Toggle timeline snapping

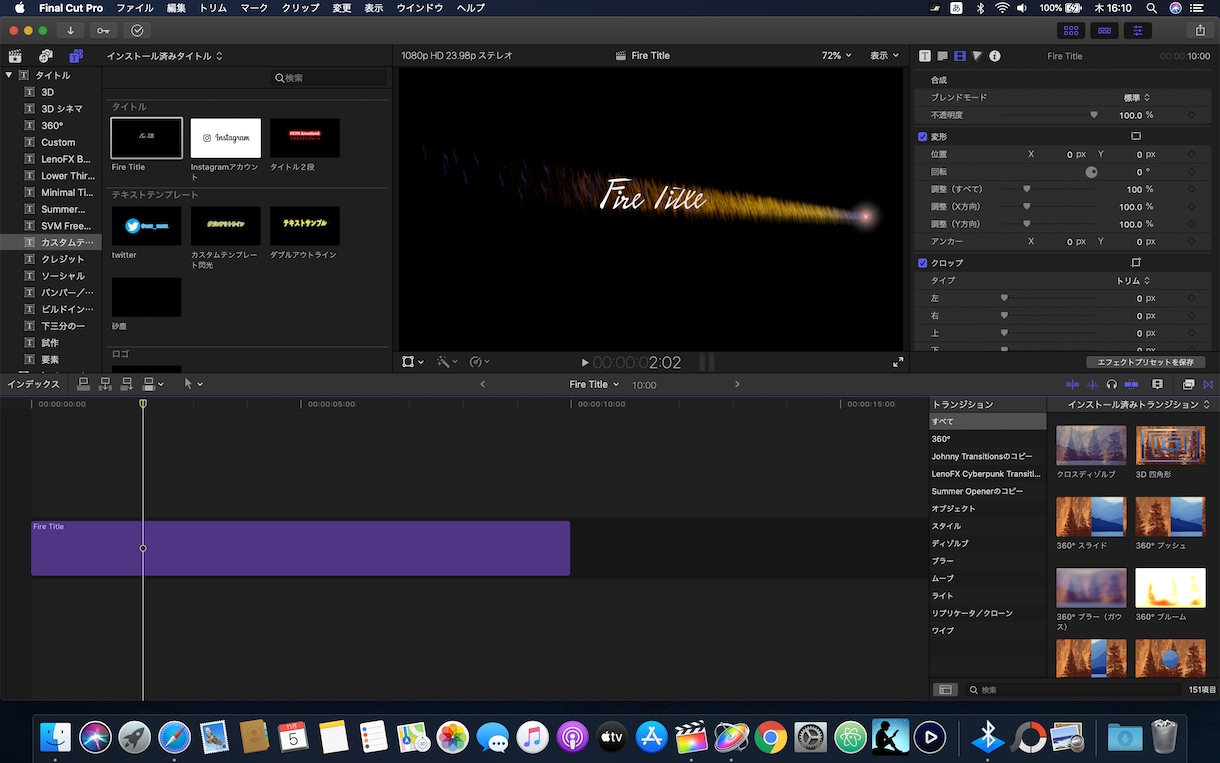(1131, 384)
